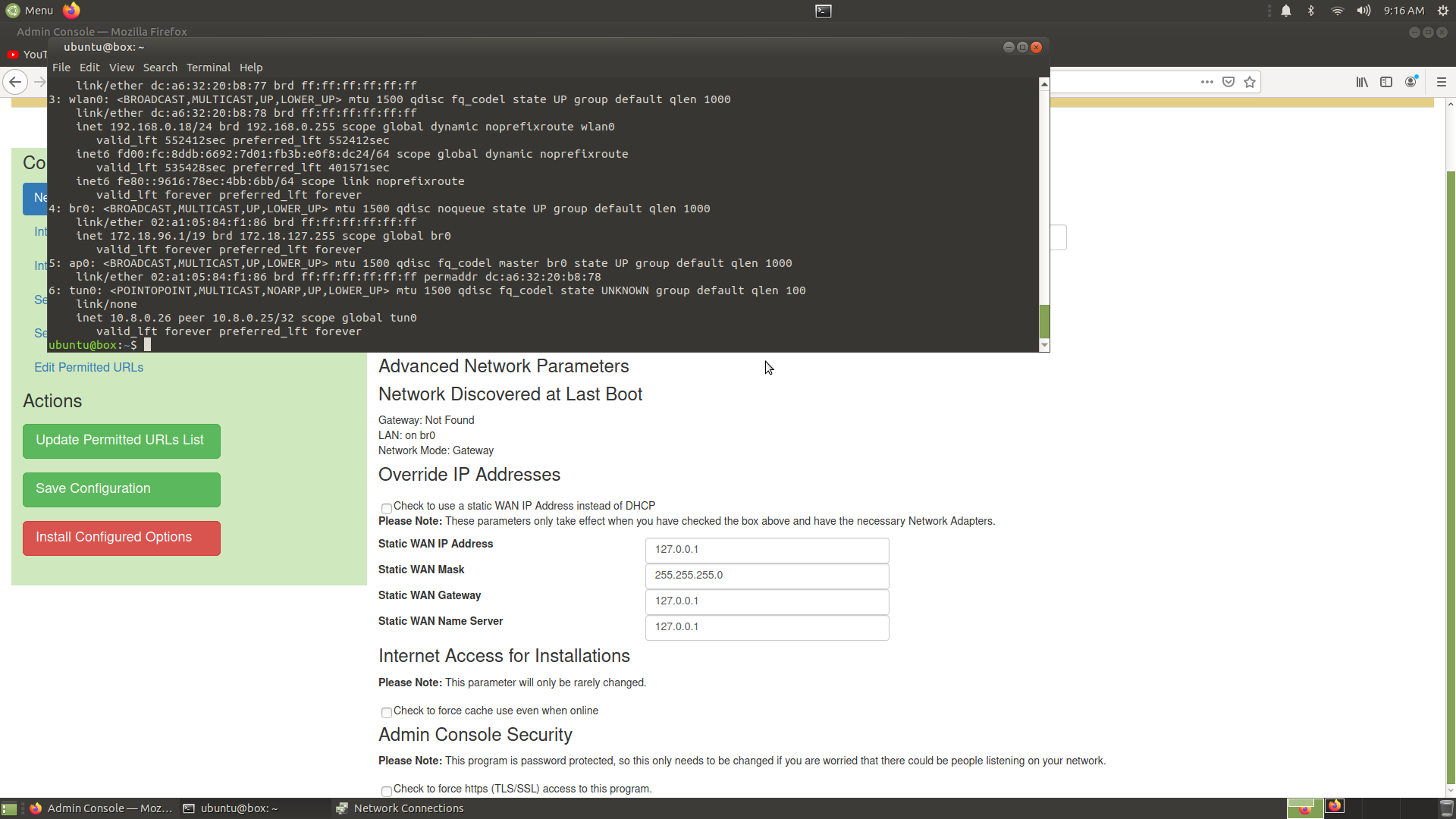This screenshot has width=1456, height=819.
Task: Open the Firefox Library icon
Action: (1362, 82)
